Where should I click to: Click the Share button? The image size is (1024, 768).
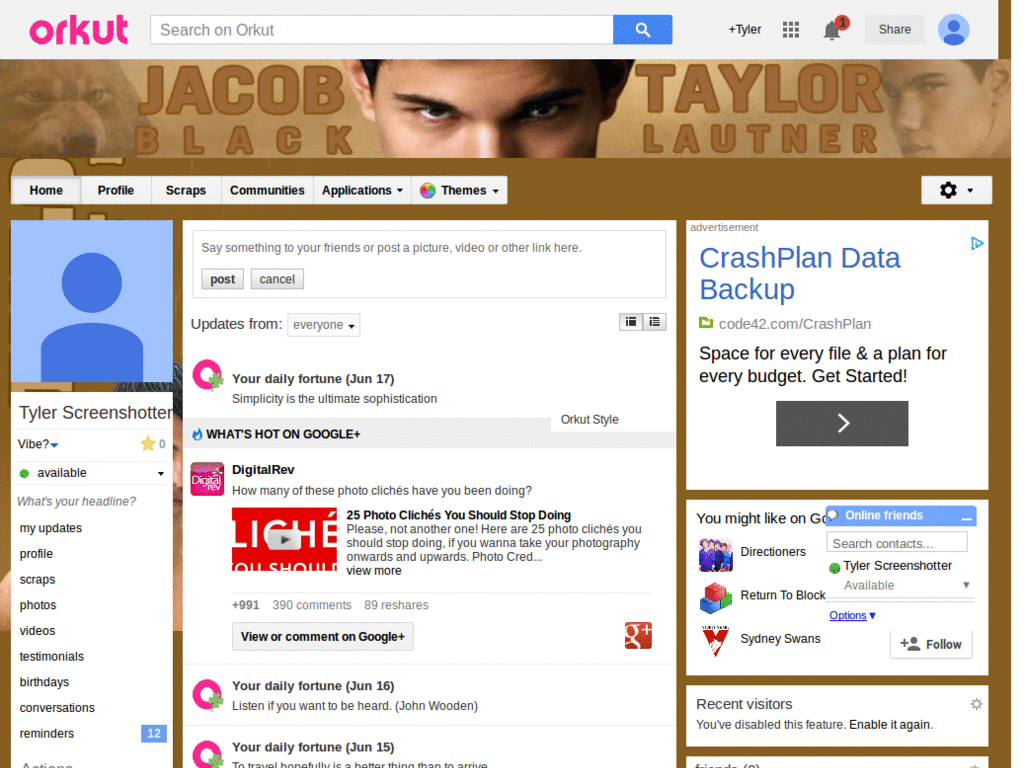pyautogui.click(x=895, y=29)
